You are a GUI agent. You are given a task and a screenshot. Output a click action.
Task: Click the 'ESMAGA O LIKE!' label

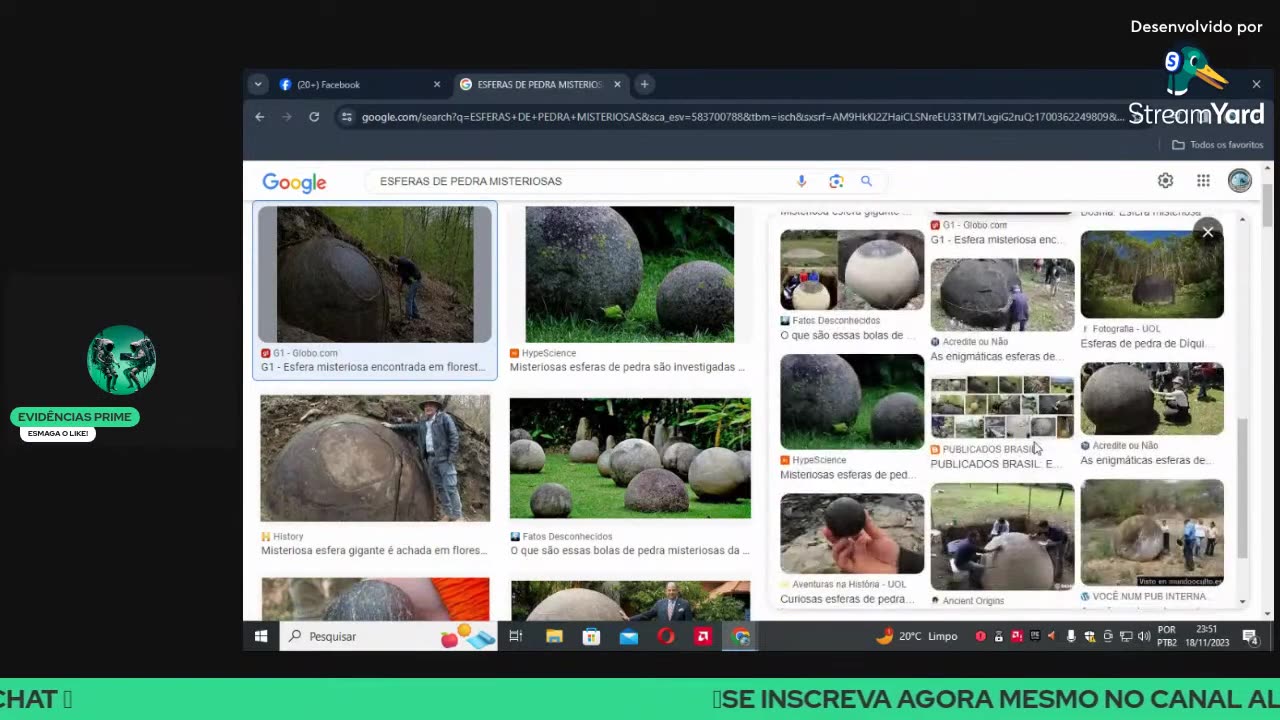(x=58, y=433)
